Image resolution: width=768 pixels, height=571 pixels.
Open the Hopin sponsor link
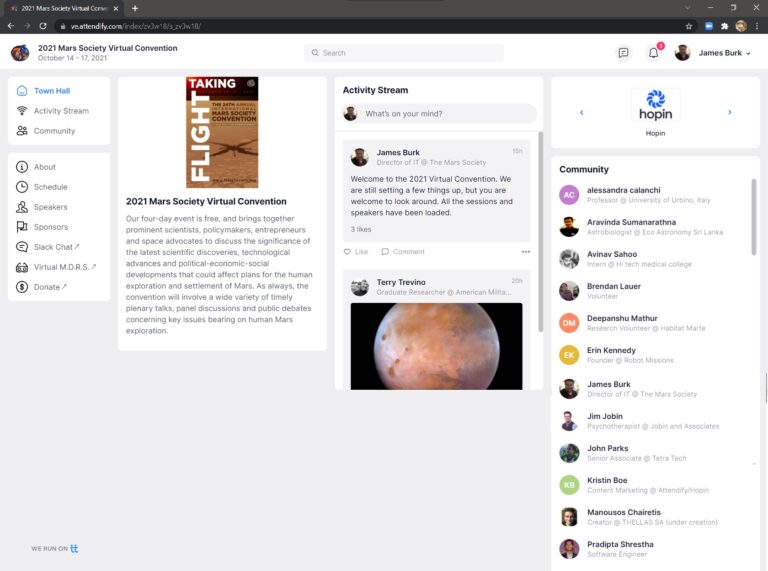[x=655, y=112]
